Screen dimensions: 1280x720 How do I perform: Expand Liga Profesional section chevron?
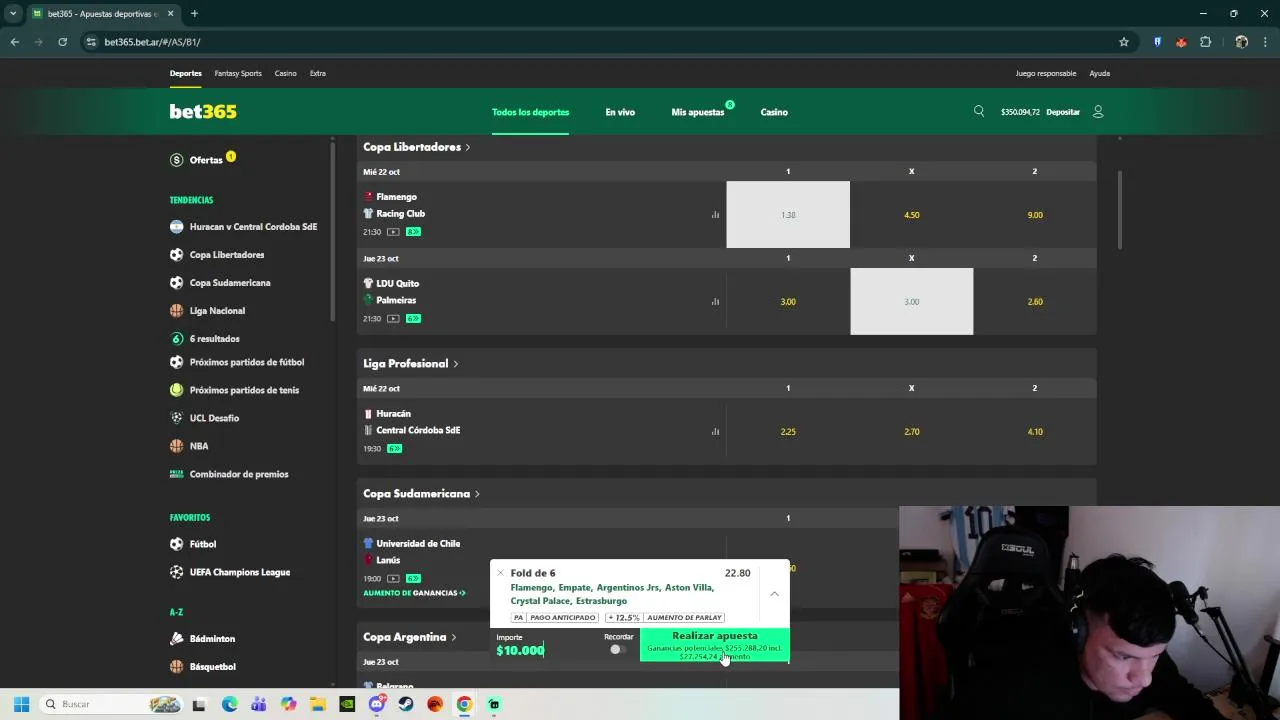point(455,364)
